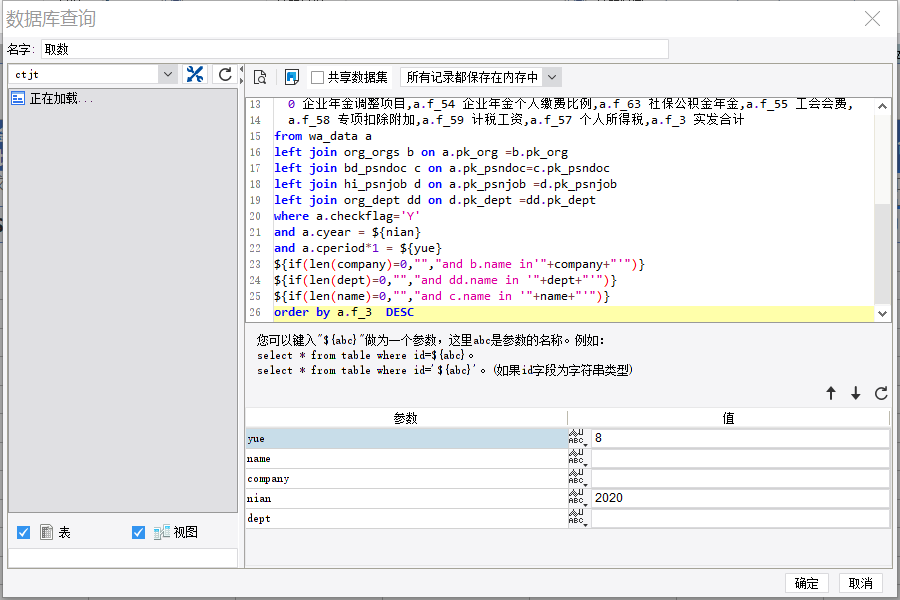Move the parameter down with the arrow
The width and height of the screenshot is (900, 600).
(856, 393)
